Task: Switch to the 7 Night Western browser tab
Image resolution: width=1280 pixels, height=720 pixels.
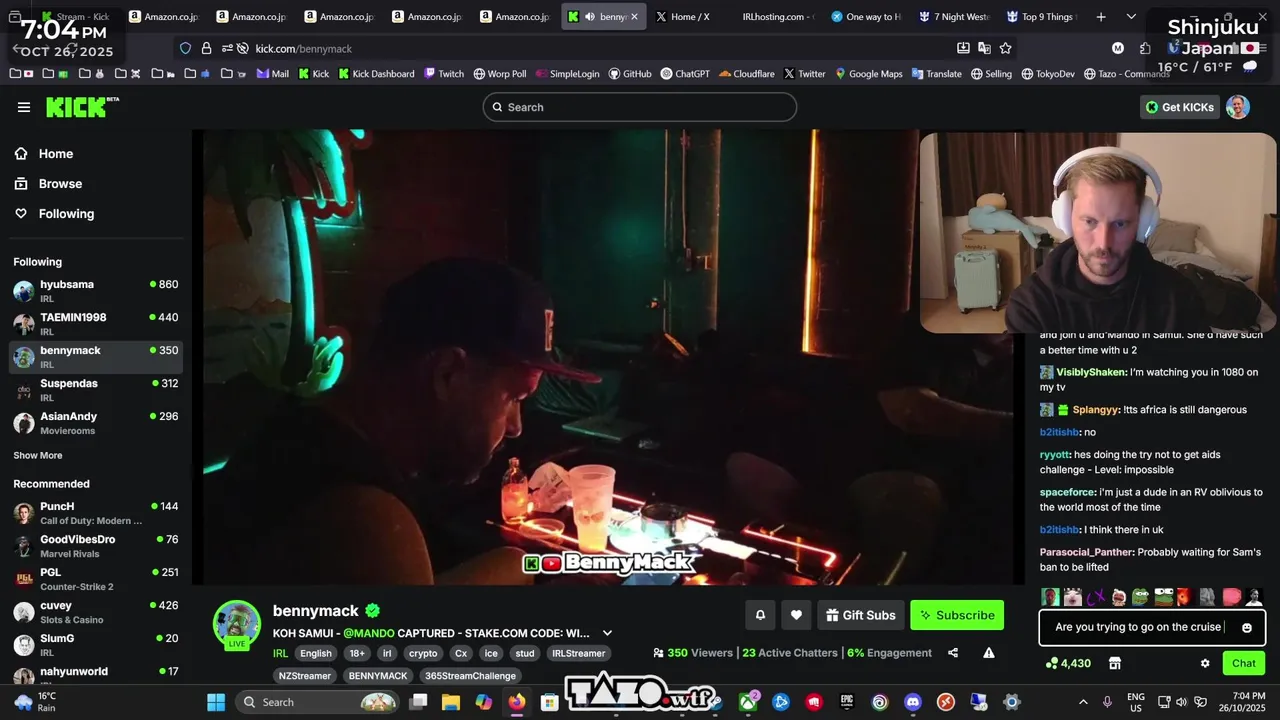Action: click(x=954, y=17)
